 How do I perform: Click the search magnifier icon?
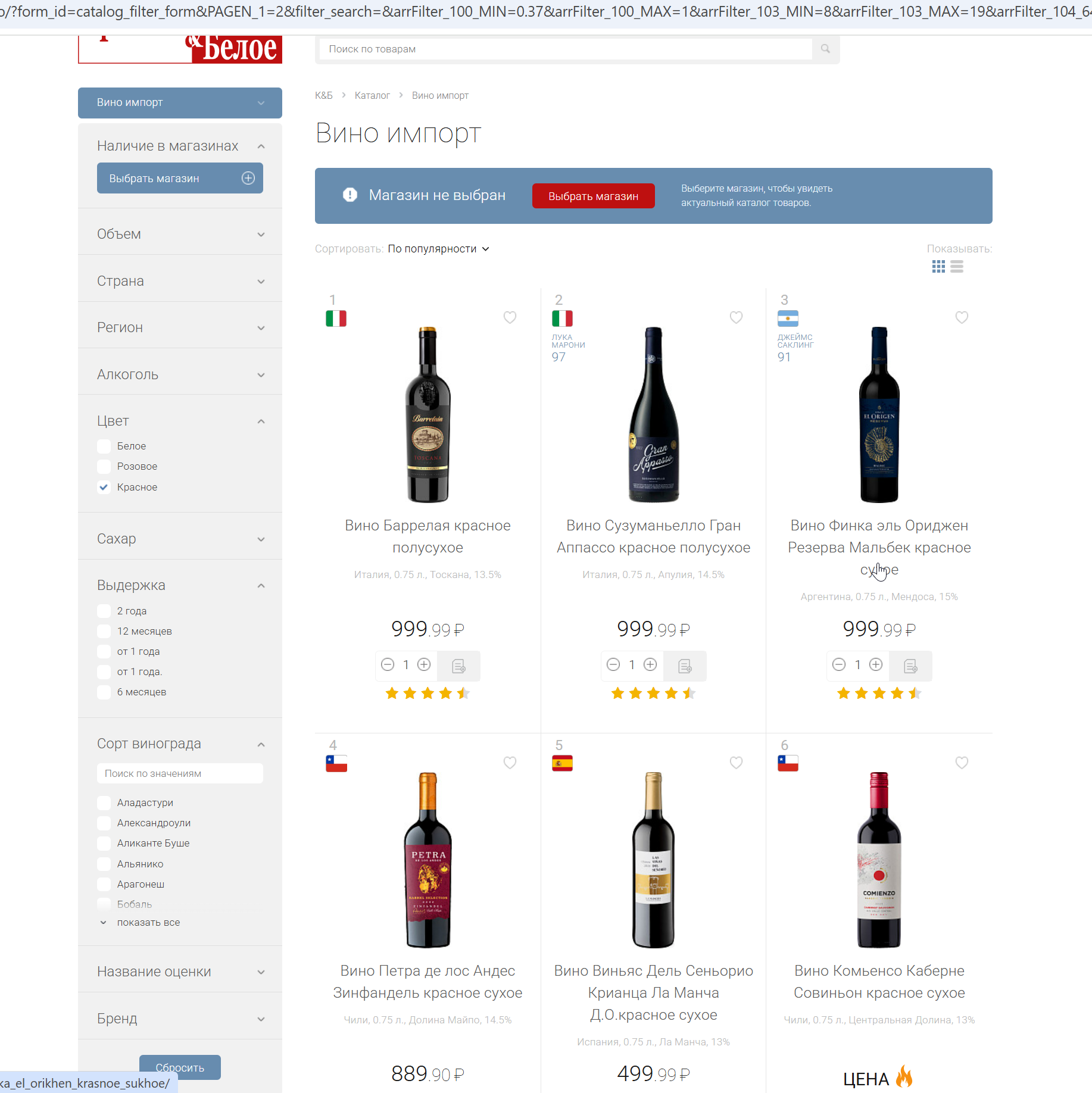coord(825,49)
